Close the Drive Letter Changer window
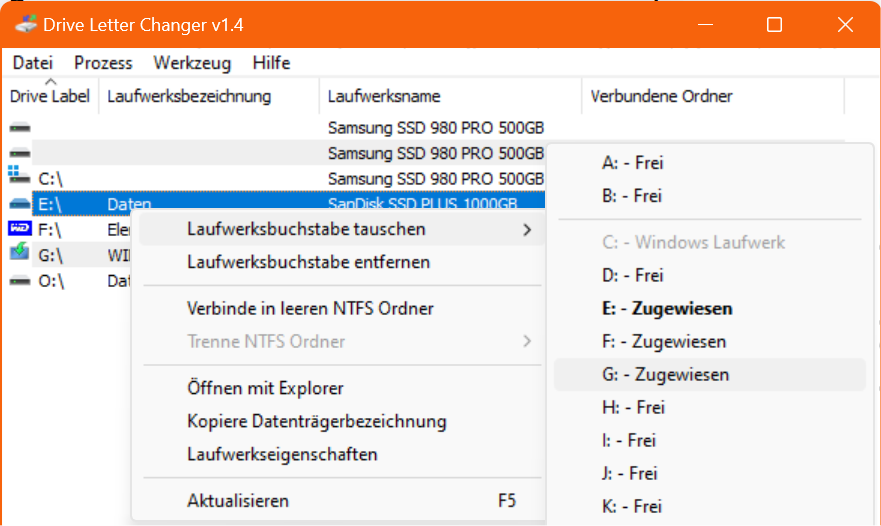Screen dimensions: 881x526 845,25
